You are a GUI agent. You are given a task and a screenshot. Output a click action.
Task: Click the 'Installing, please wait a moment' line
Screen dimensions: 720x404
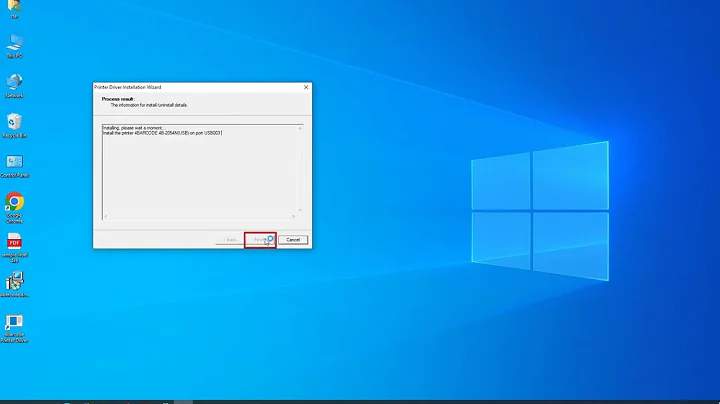[134, 128]
